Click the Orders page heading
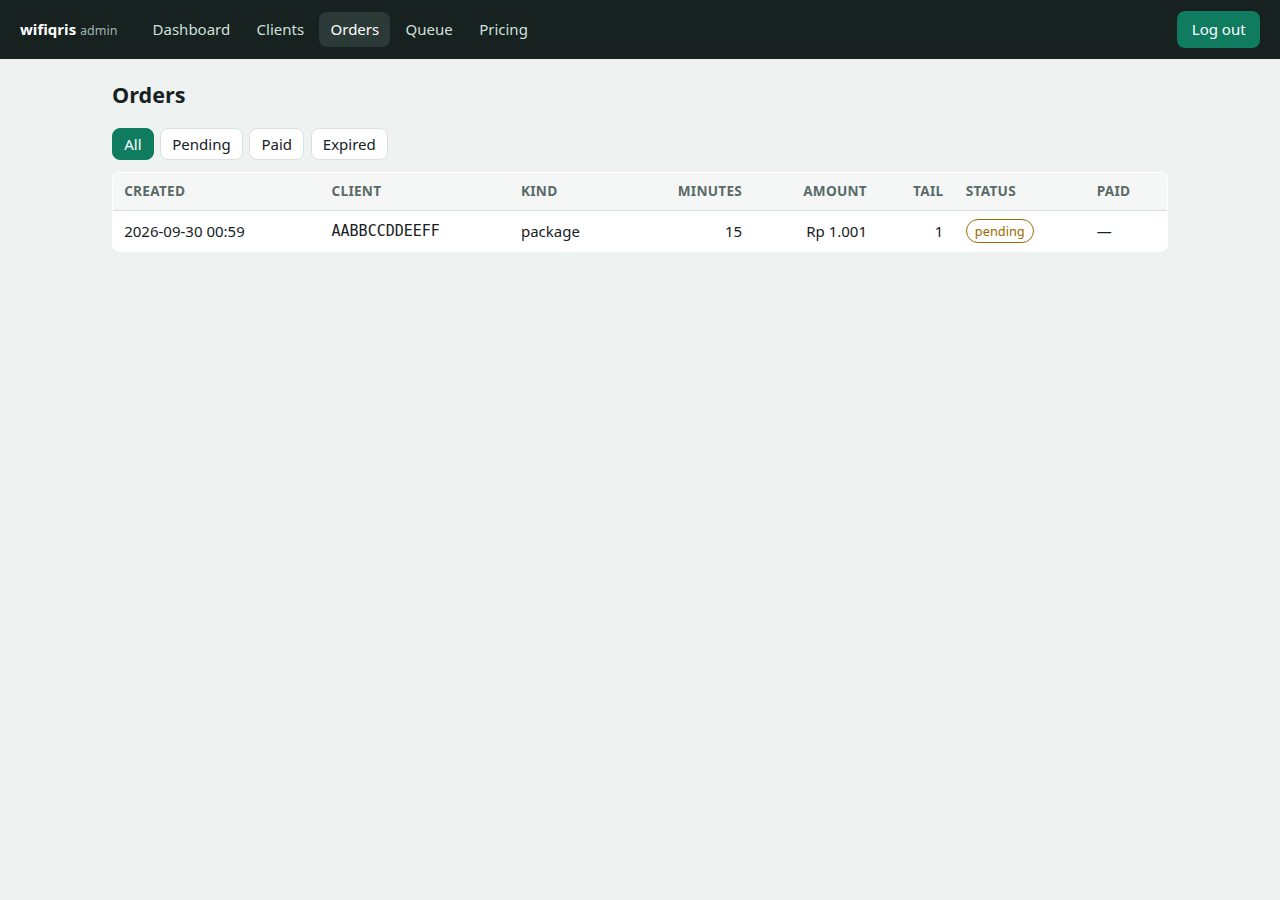The image size is (1280, 900). click(x=149, y=95)
